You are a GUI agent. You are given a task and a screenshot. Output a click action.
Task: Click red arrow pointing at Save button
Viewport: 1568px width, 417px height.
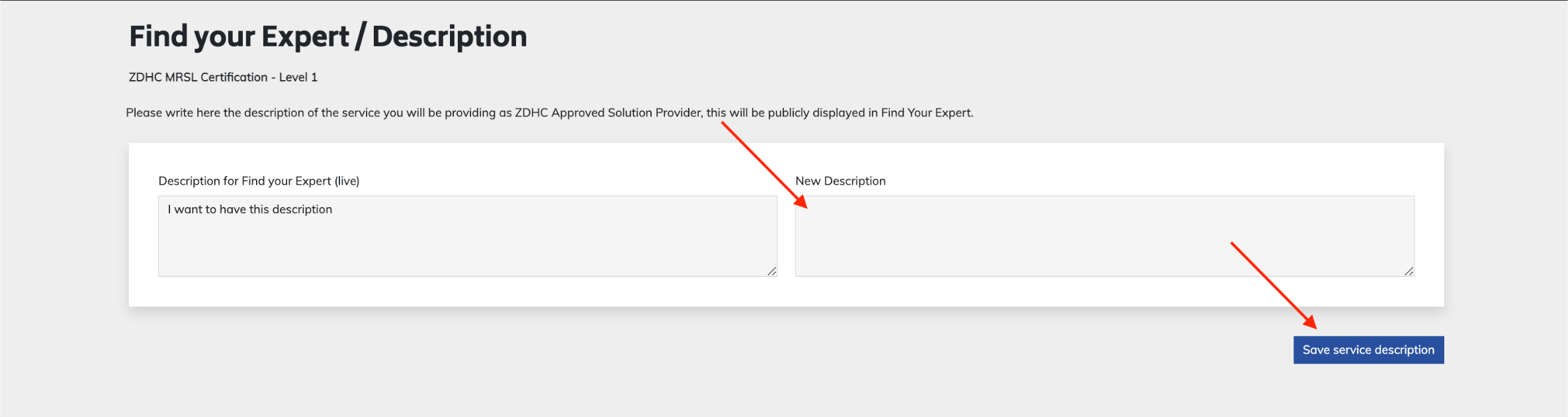(x=1274, y=286)
